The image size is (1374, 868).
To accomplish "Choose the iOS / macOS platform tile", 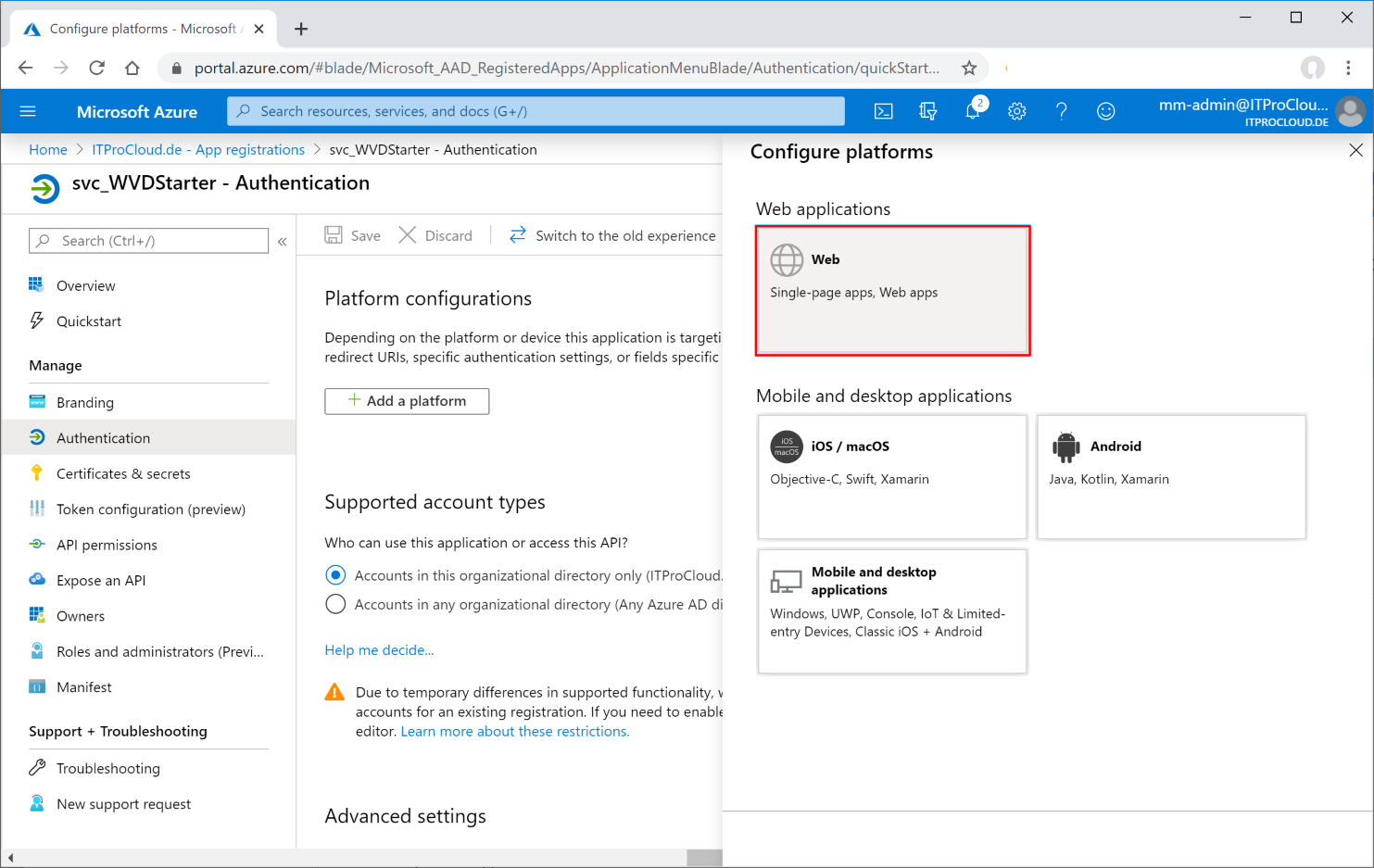I will 892,477.
